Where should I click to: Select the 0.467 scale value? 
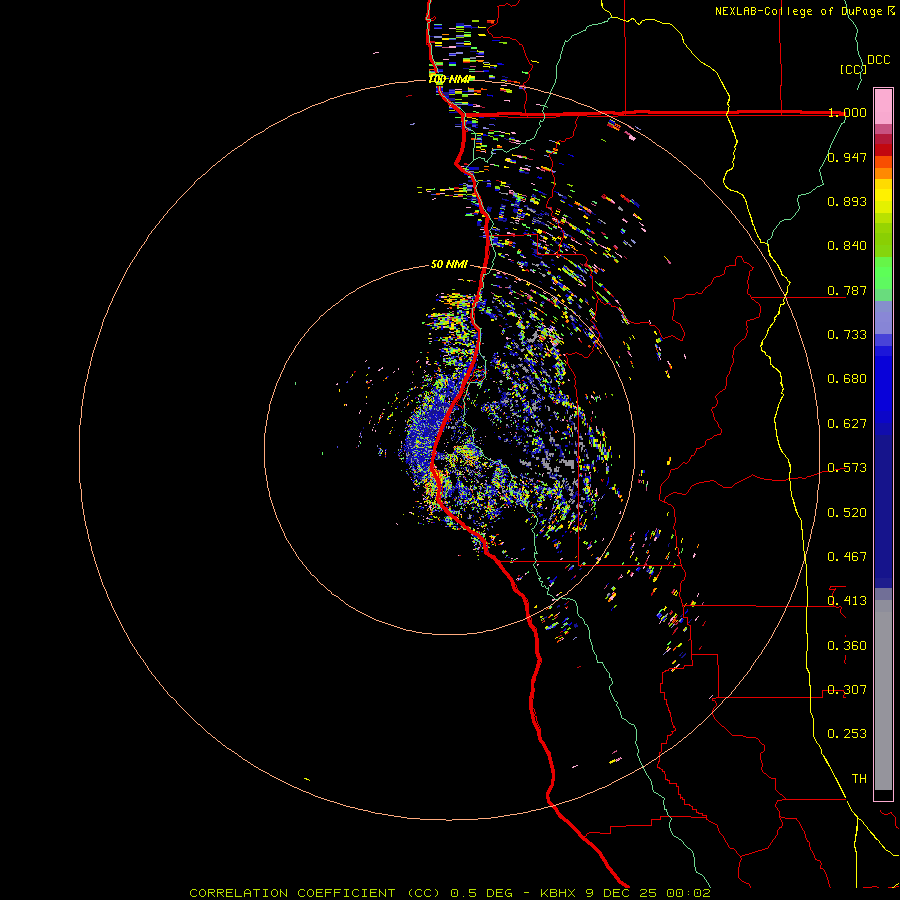pyautogui.click(x=847, y=557)
